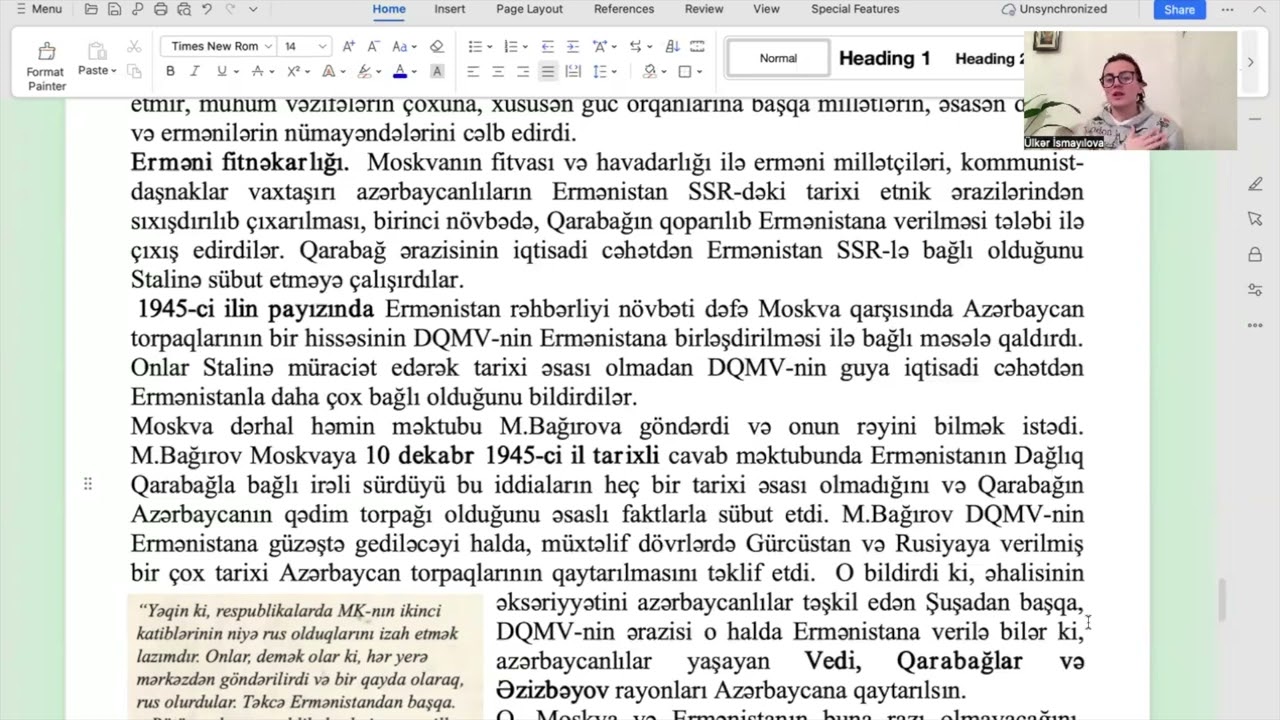Toggle Strikethrough formatting
Viewport: 1280px width, 720px height.
pos(257,71)
